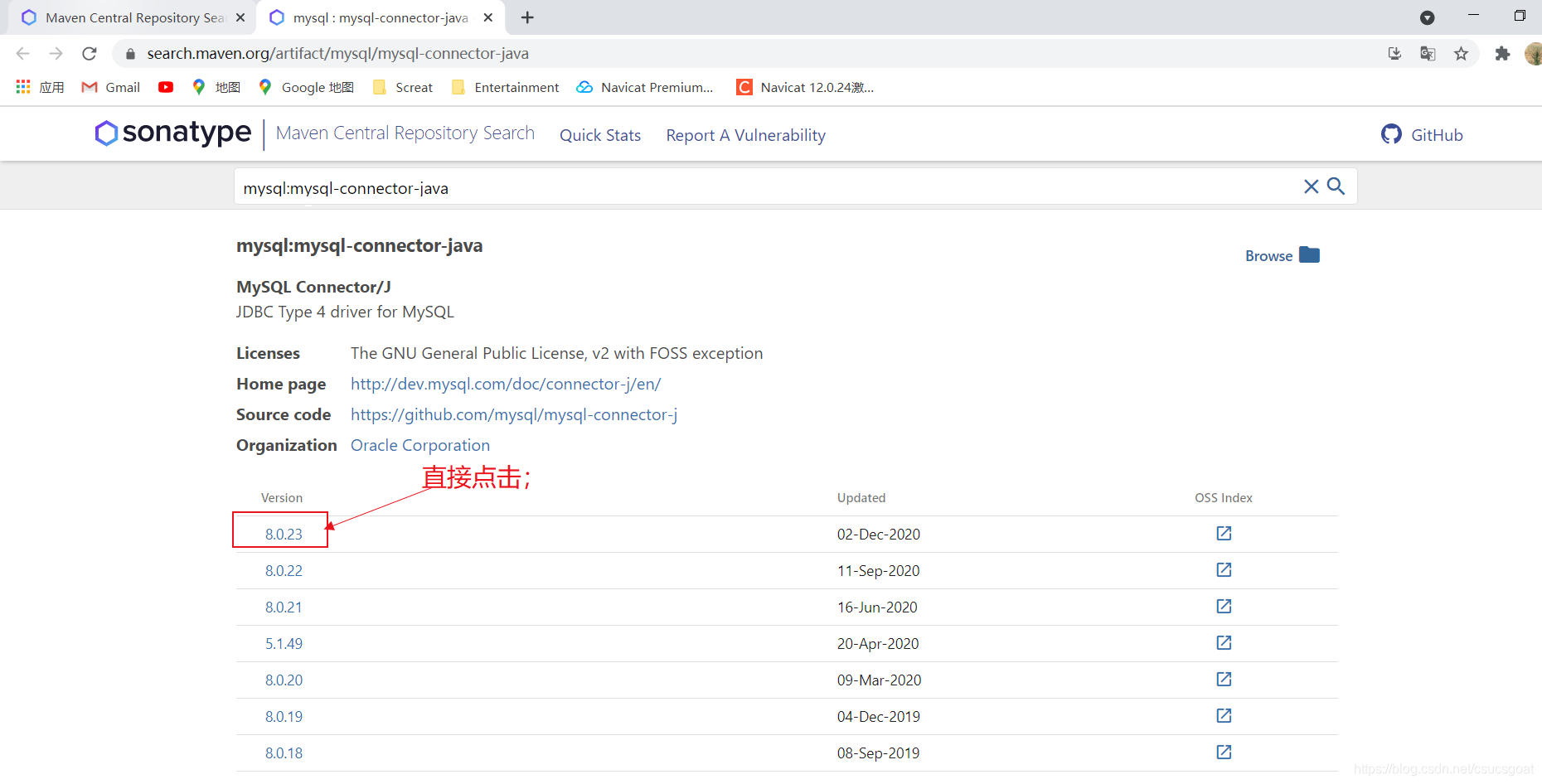Open OSS Index link for version 8.0.22

pyautogui.click(x=1224, y=569)
